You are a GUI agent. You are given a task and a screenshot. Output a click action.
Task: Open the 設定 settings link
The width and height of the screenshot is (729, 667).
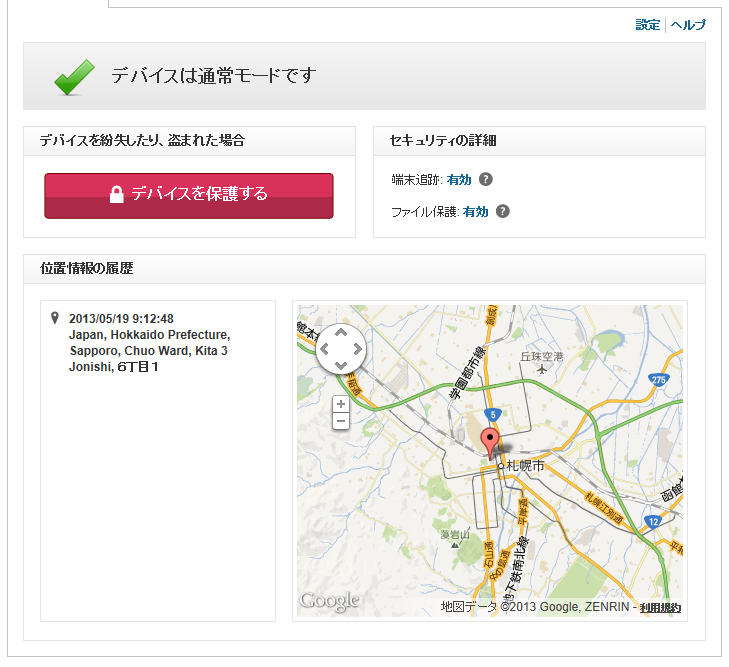tap(647, 25)
